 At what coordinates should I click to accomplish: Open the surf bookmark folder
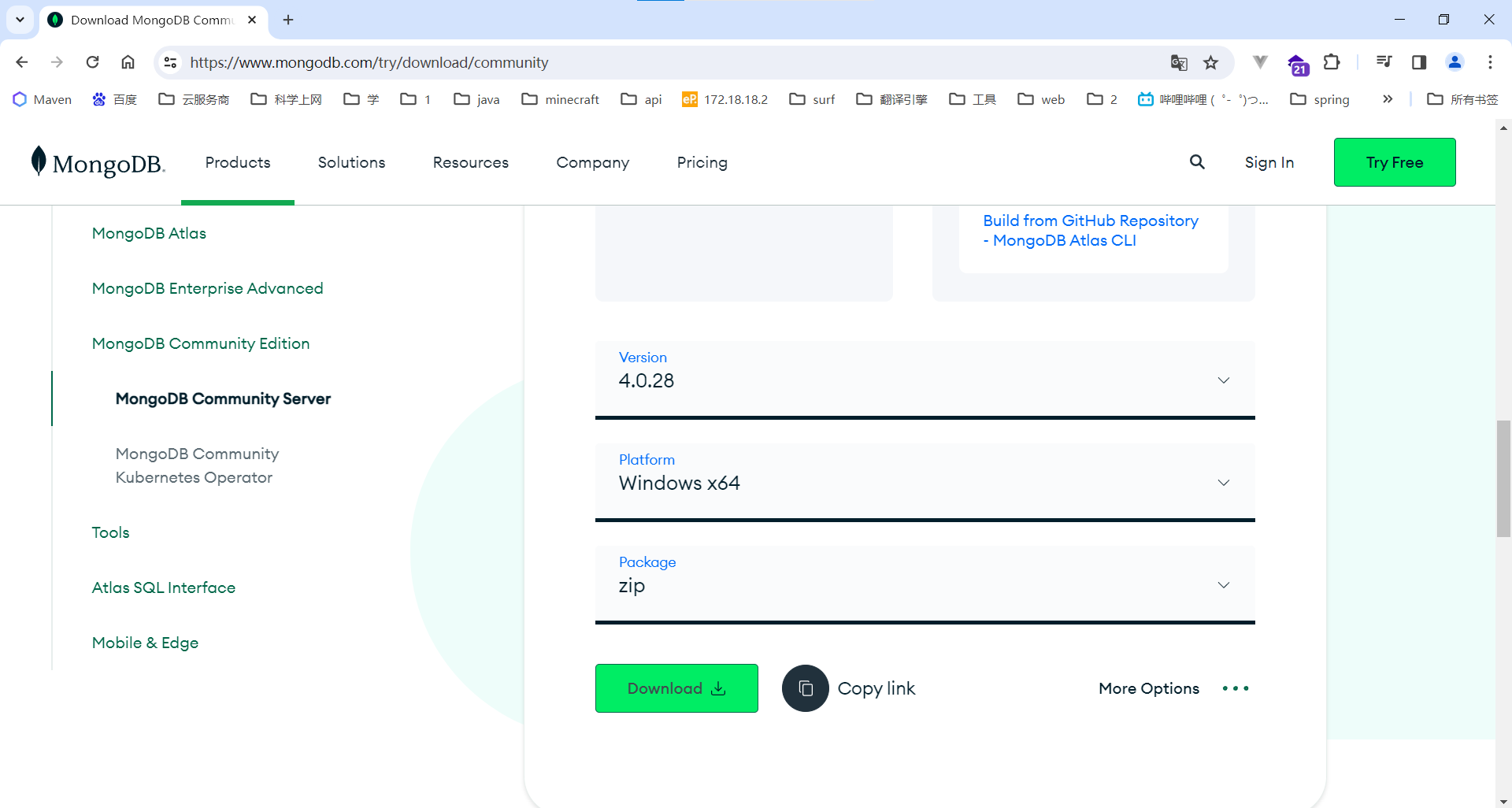813,99
